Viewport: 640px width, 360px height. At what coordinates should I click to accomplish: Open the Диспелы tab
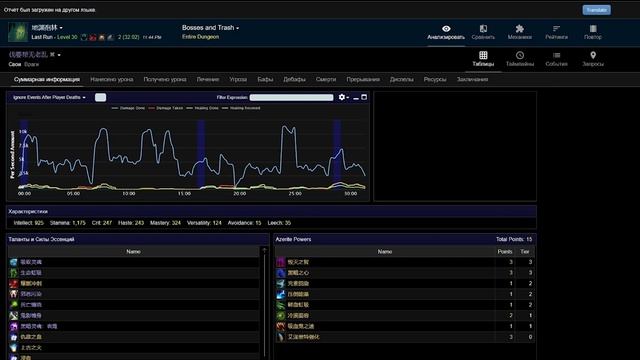pyautogui.click(x=402, y=80)
